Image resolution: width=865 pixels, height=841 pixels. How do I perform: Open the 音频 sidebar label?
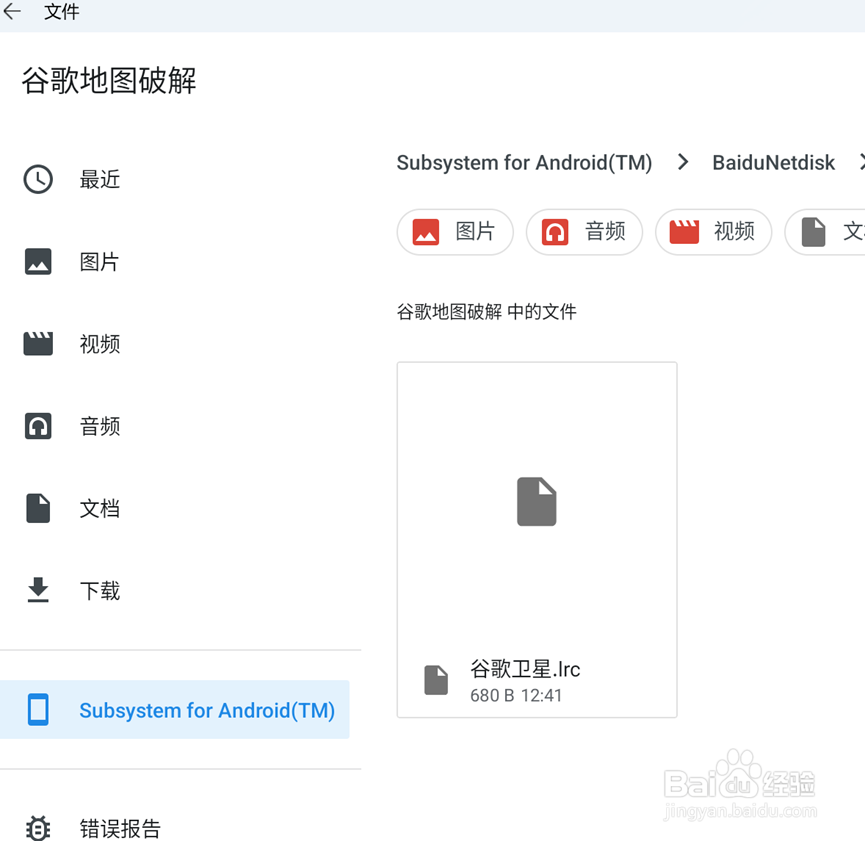click(x=100, y=426)
